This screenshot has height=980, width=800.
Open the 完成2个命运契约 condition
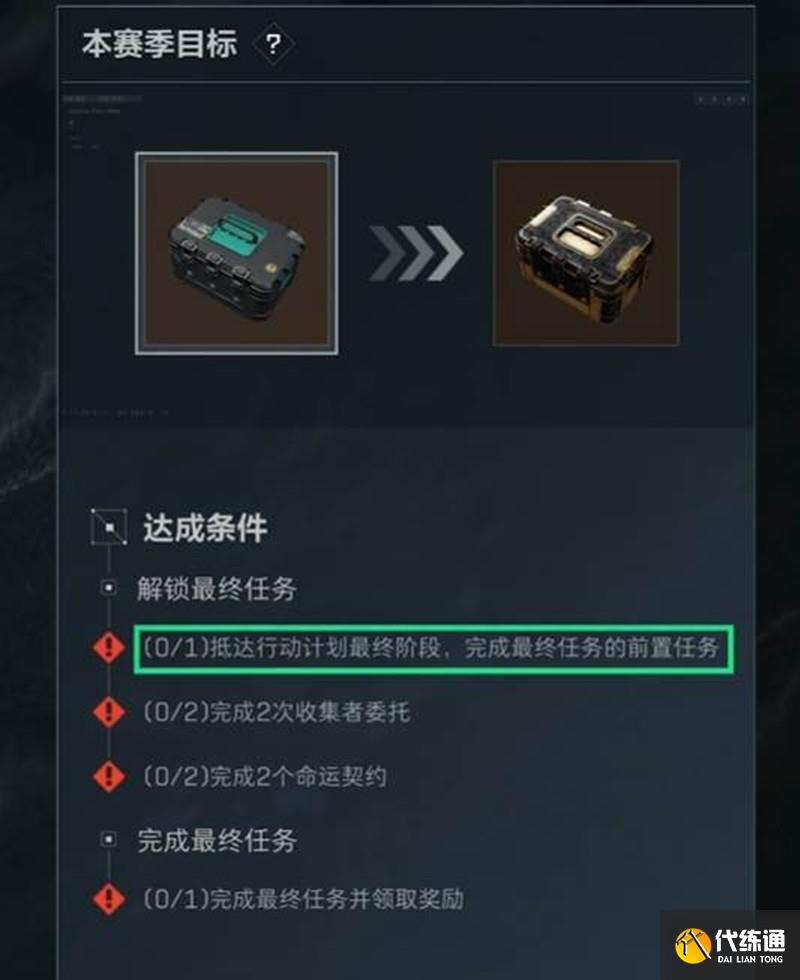265,776
